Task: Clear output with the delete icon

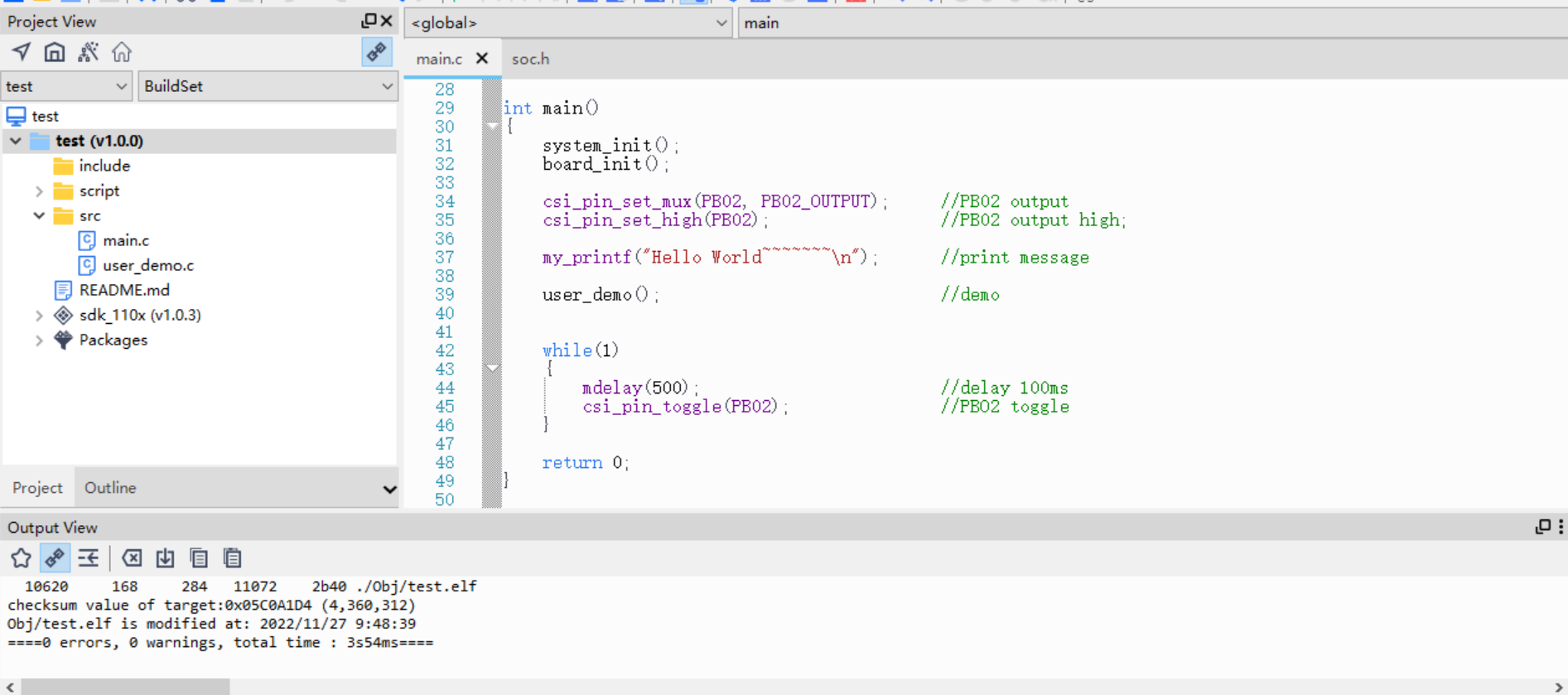Action: pos(132,558)
